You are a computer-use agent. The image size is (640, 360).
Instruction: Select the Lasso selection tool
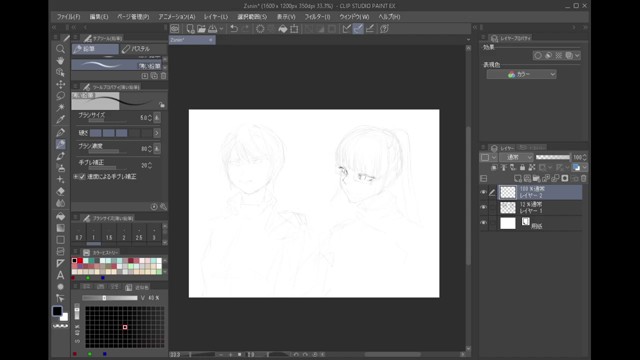coord(60,96)
